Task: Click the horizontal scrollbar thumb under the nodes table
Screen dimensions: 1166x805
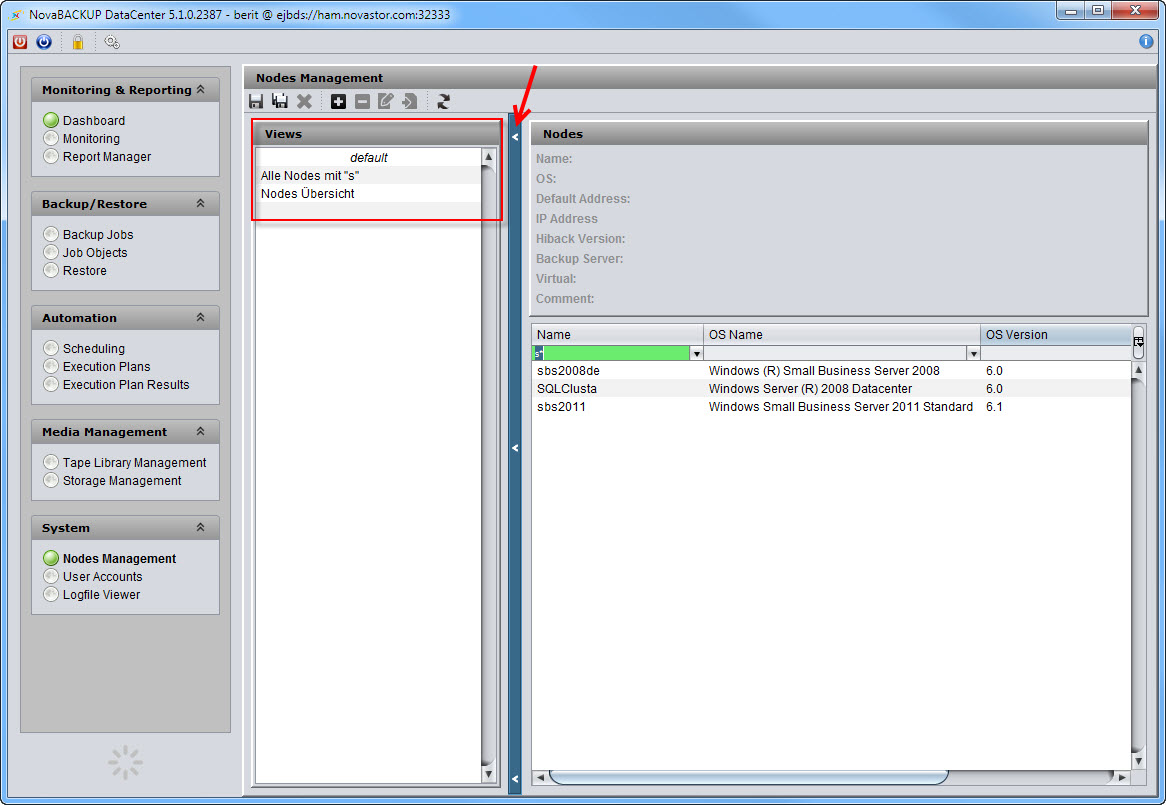Action: [x=749, y=777]
